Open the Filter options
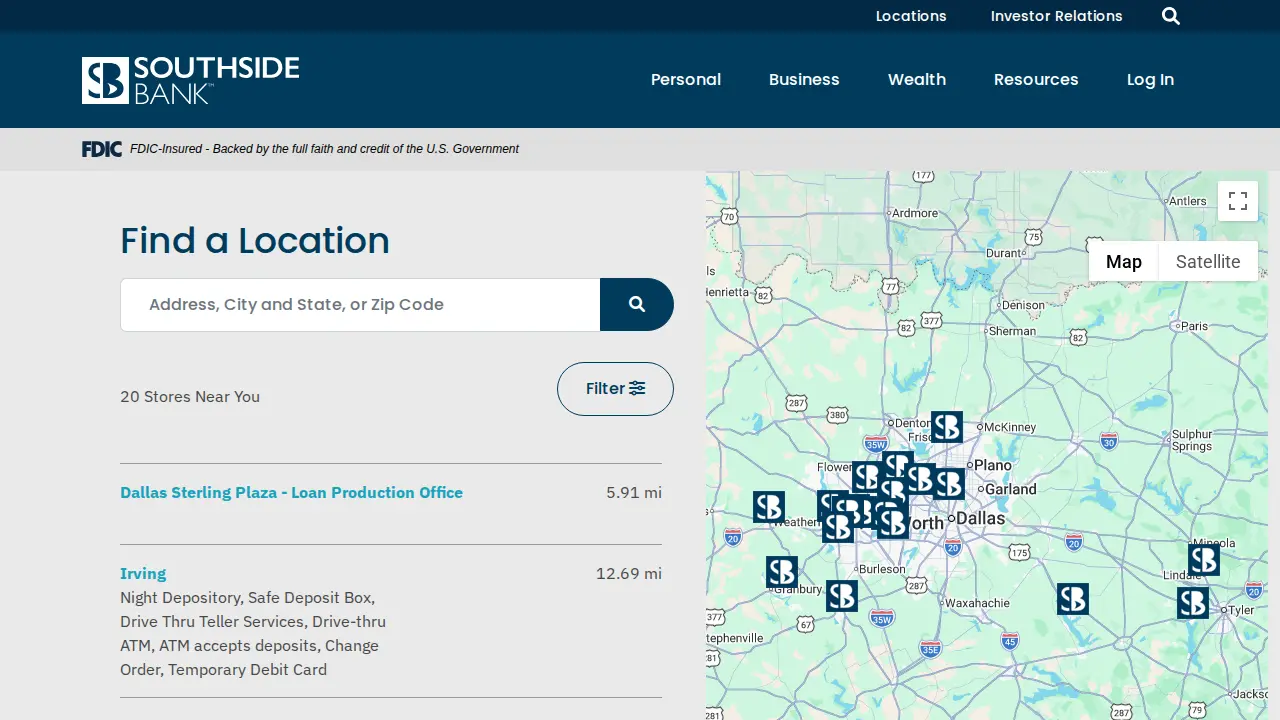This screenshot has height=720, width=1280. (x=615, y=389)
